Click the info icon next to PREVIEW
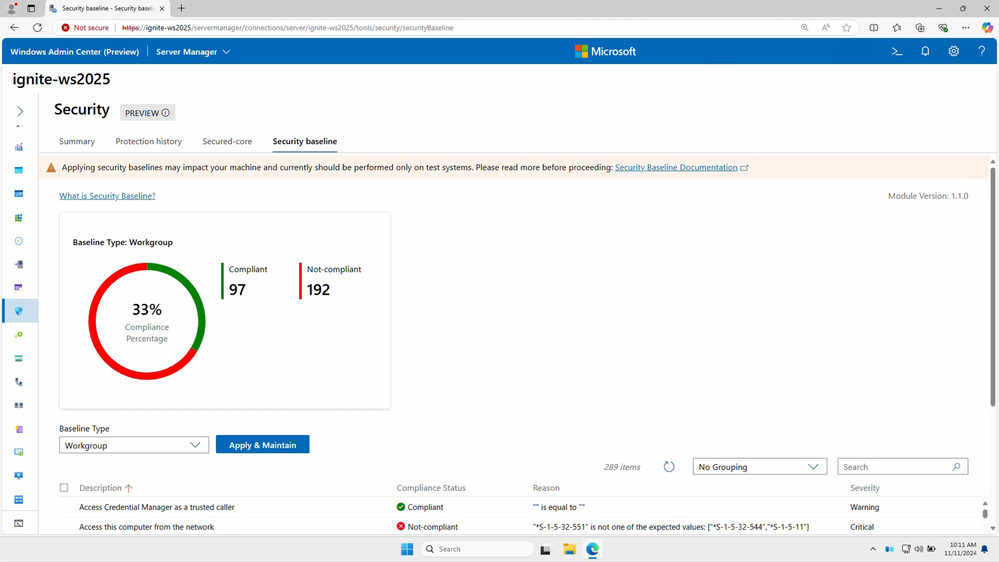Viewport: 999px width, 562px height. (166, 113)
